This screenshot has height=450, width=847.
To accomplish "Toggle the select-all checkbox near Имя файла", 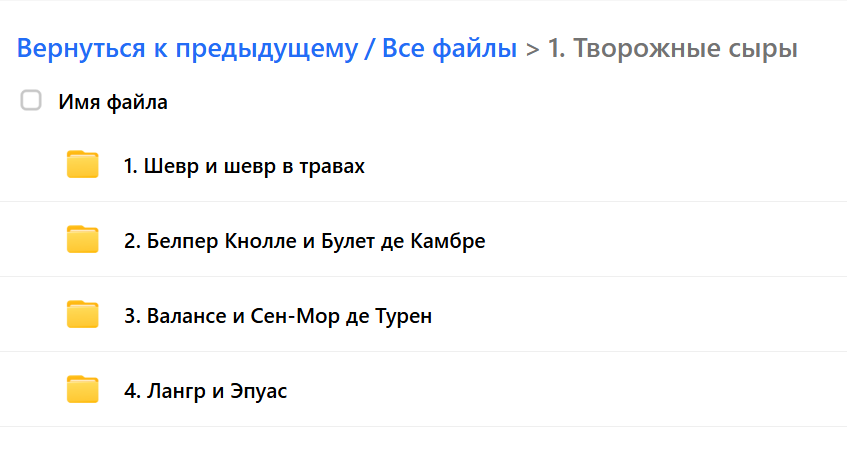I will [x=31, y=101].
